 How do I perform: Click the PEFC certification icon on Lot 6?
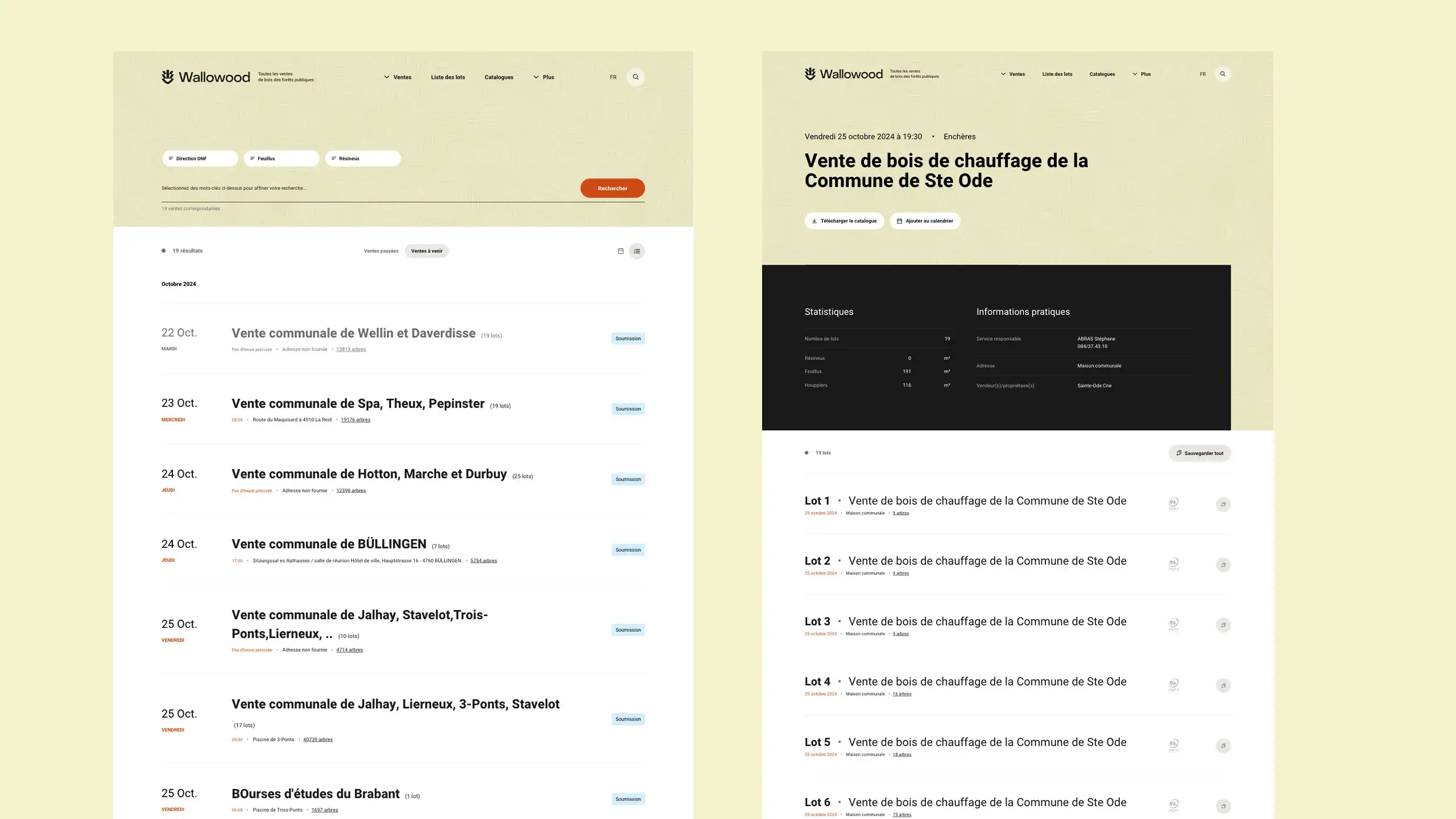1173,805
